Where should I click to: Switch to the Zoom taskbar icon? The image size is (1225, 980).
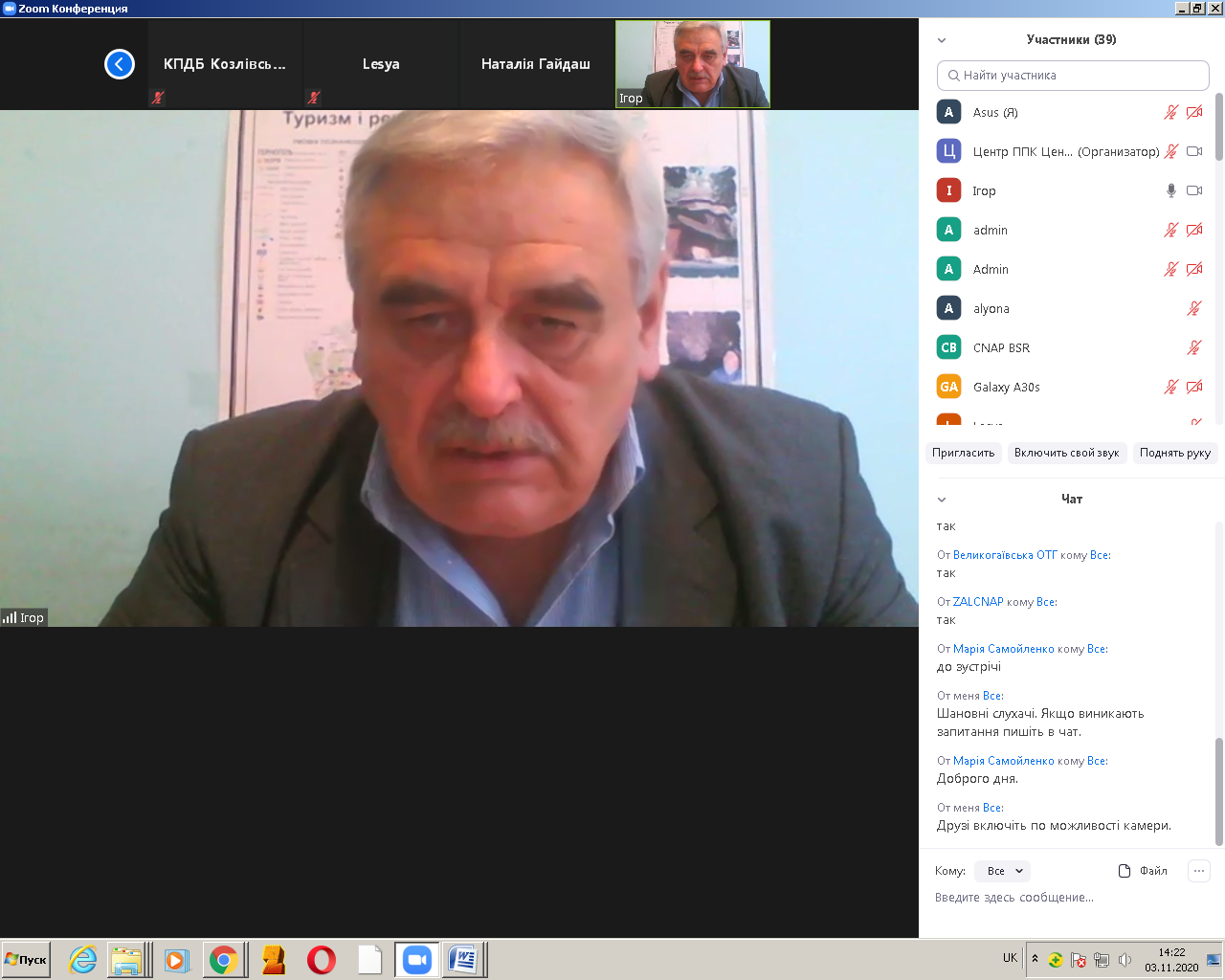pyautogui.click(x=417, y=959)
